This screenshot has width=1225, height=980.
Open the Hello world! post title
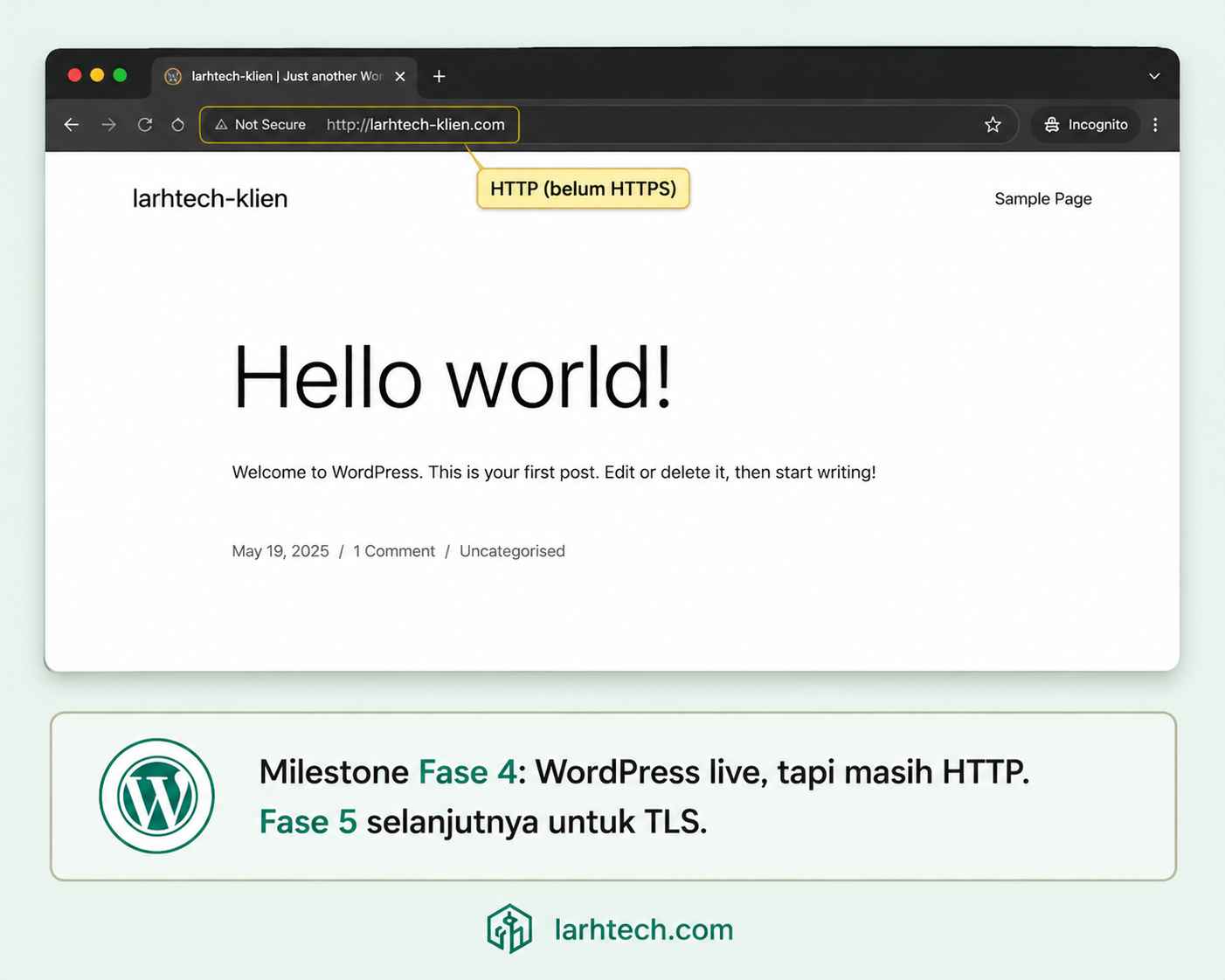coord(453,376)
